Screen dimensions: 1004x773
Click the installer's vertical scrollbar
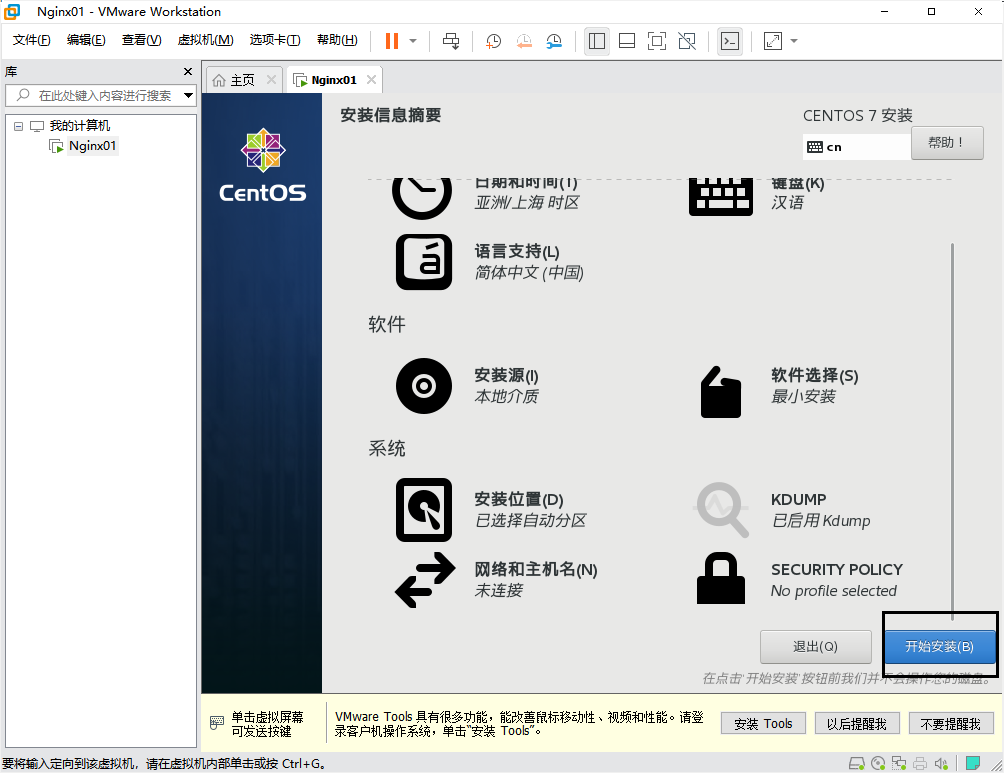pyautogui.click(x=952, y=430)
